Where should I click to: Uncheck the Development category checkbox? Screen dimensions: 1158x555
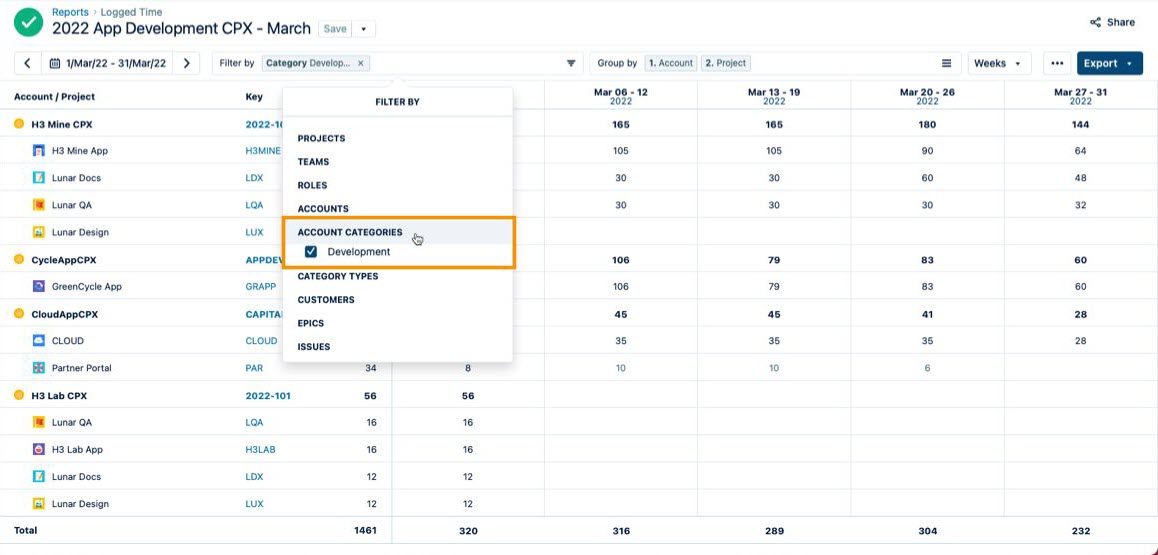pyautogui.click(x=311, y=252)
